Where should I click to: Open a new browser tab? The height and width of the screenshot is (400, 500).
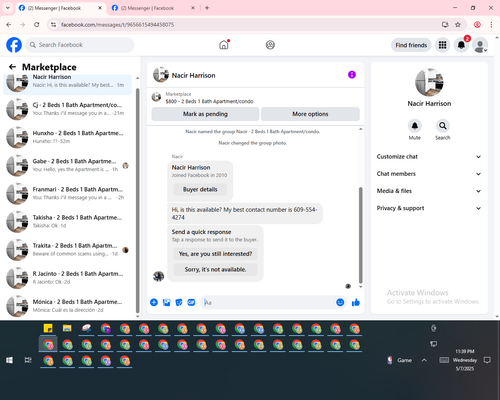tap(207, 8)
